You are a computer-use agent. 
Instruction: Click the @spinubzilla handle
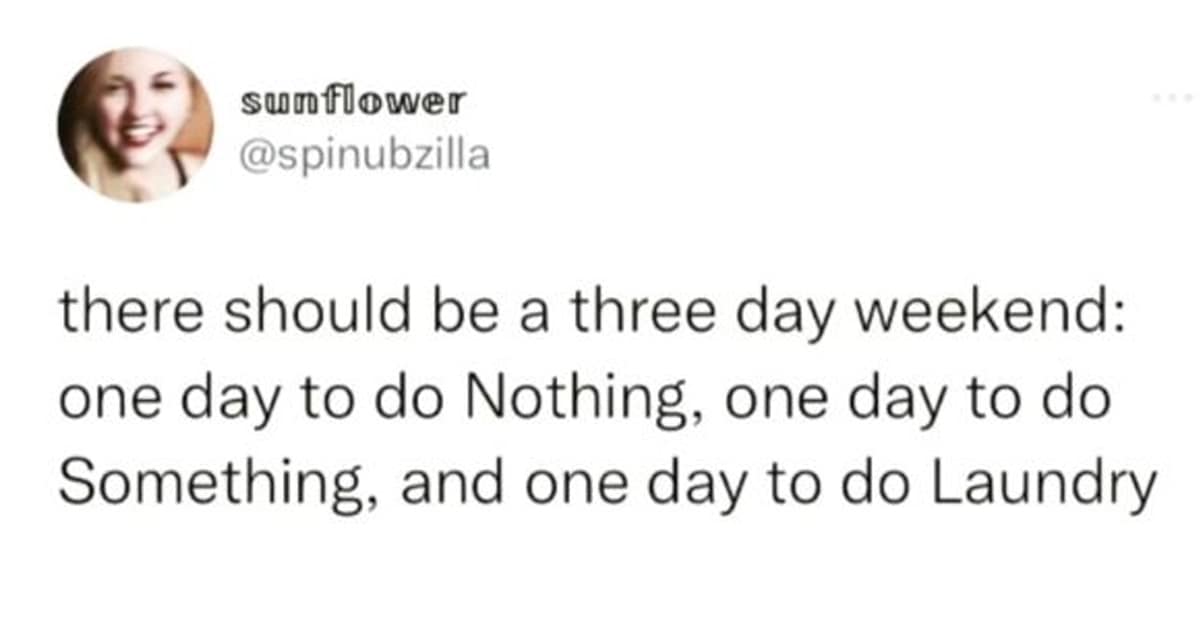pyautogui.click(x=365, y=156)
